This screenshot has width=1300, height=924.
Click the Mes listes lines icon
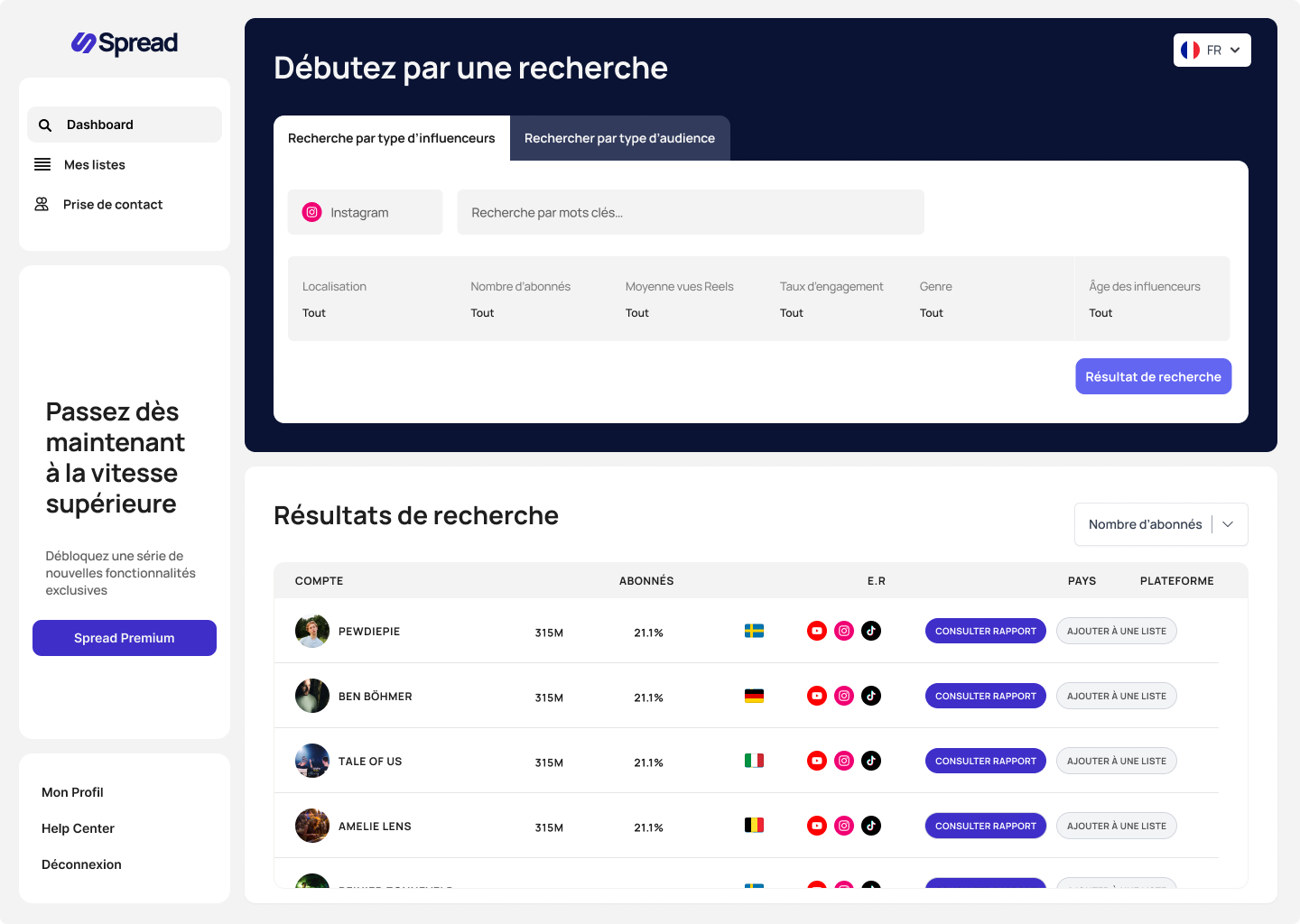point(42,164)
